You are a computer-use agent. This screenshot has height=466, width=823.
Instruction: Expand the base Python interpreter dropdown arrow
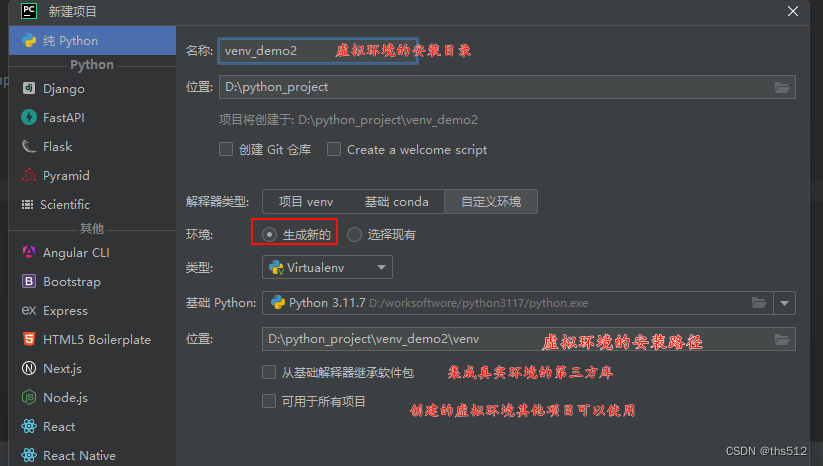click(x=784, y=303)
